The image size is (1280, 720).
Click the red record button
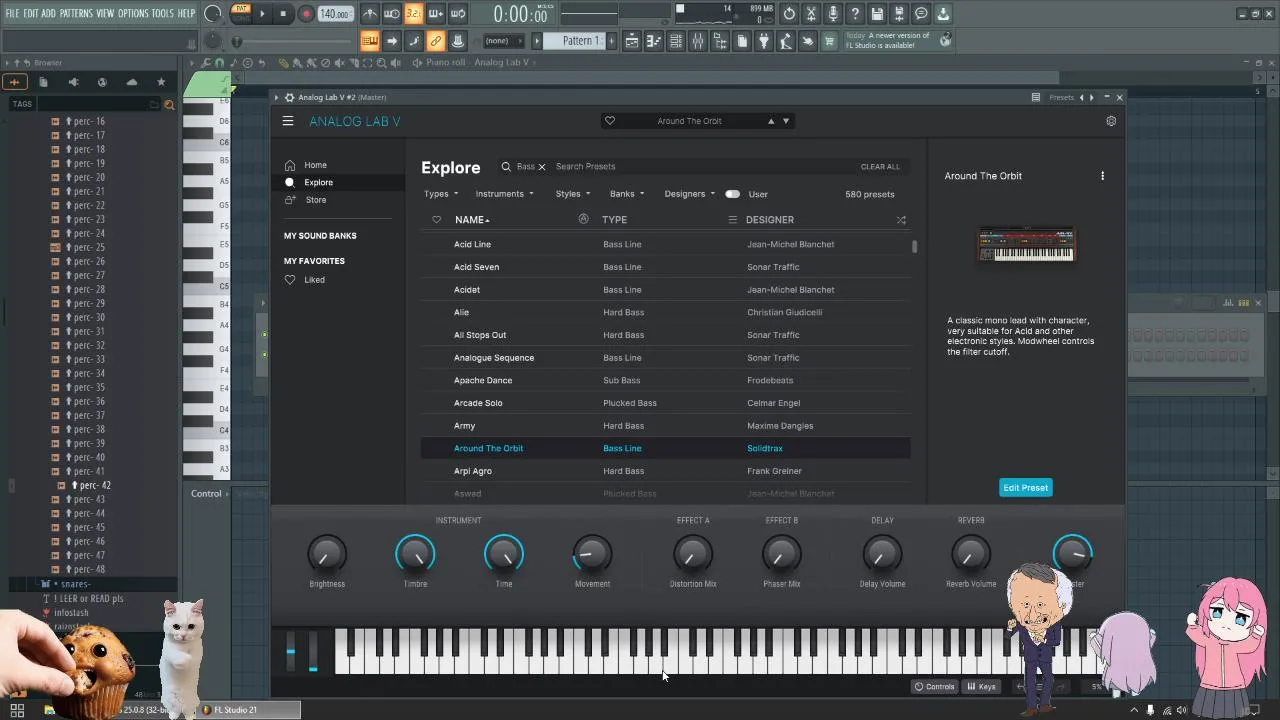[306, 14]
